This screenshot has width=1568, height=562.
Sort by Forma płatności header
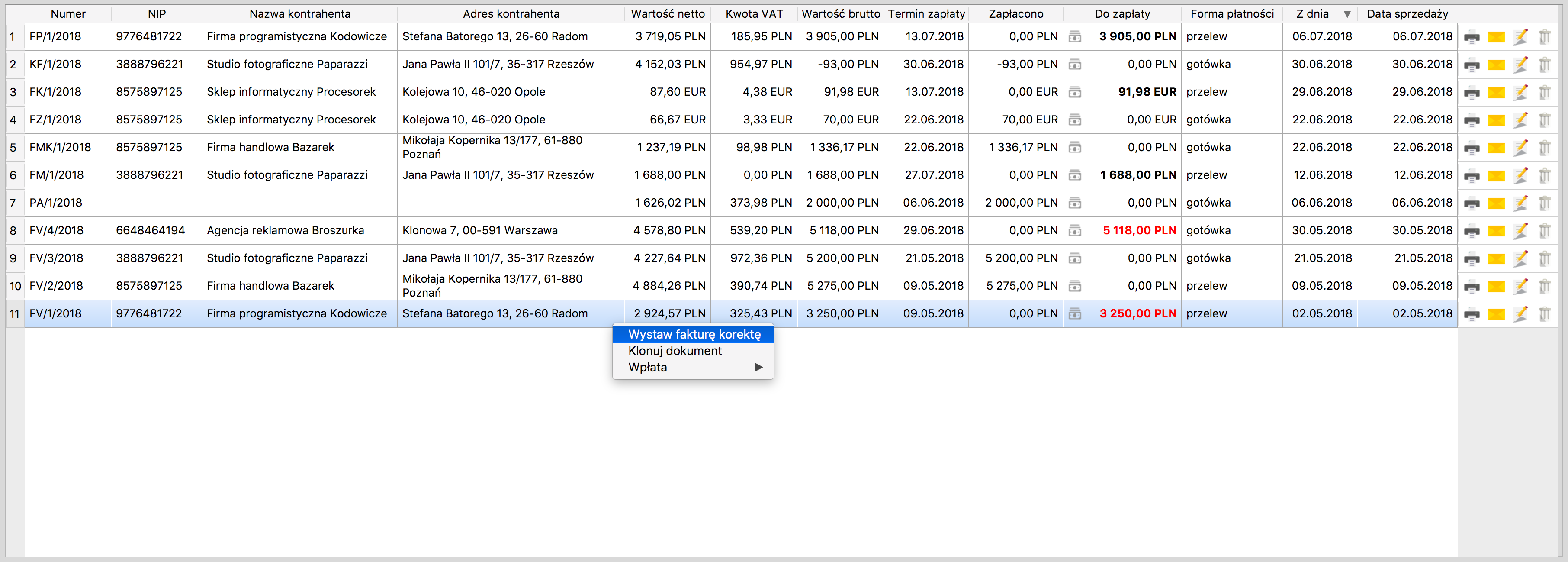(1232, 13)
